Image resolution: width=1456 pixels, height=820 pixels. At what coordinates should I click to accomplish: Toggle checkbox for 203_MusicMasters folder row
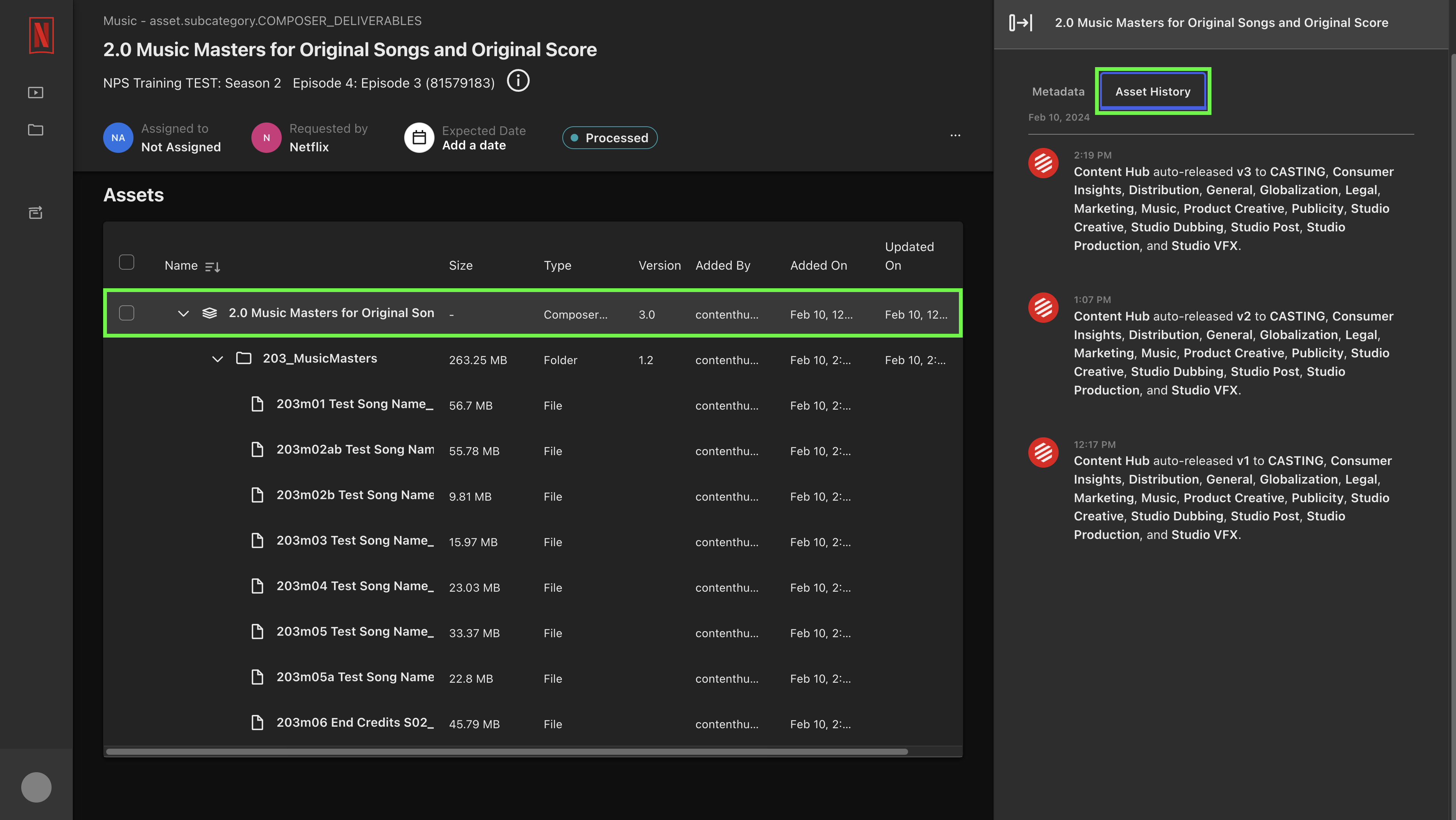[127, 358]
